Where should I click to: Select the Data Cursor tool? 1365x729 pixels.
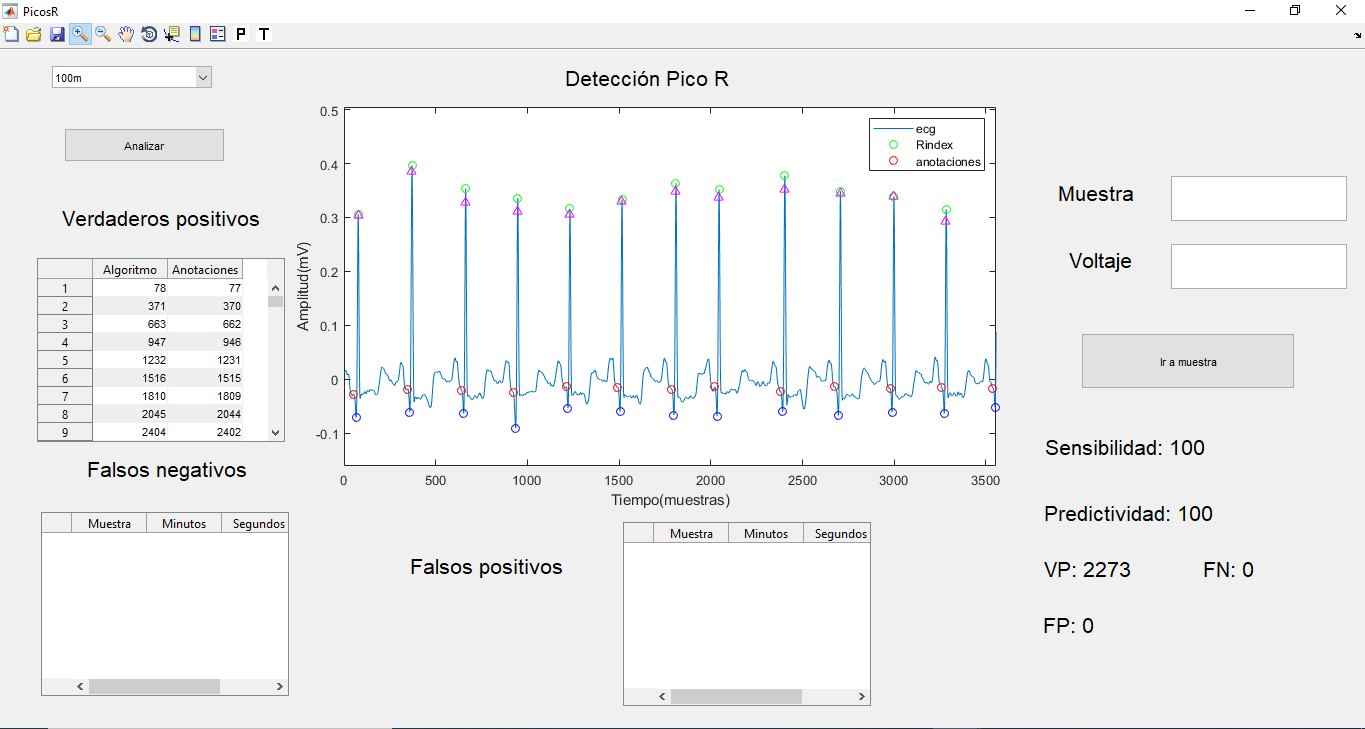(x=172, y=34)
